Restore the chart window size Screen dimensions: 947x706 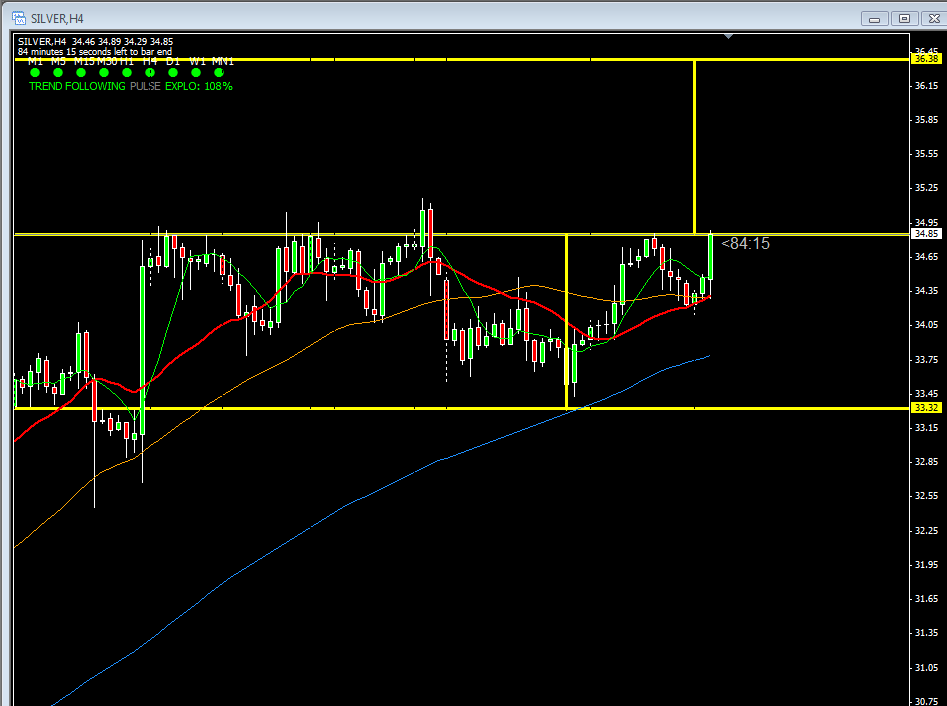(x=904, y=18)
